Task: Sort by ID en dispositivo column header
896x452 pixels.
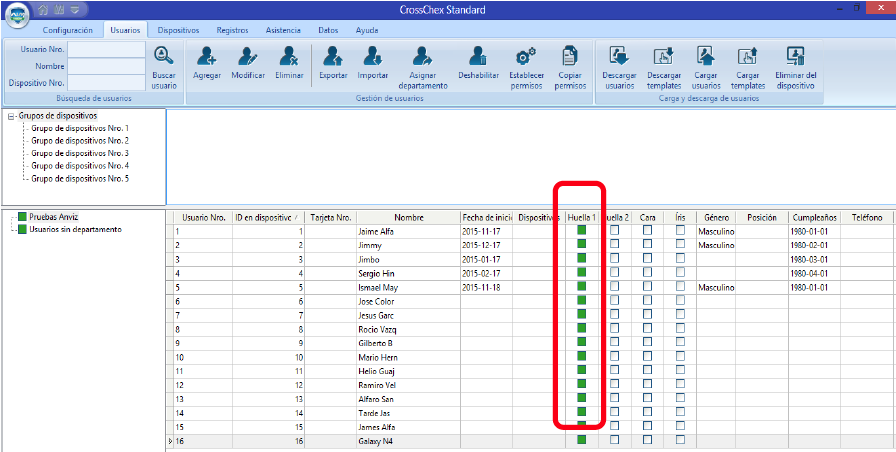Action: point(269,218)
